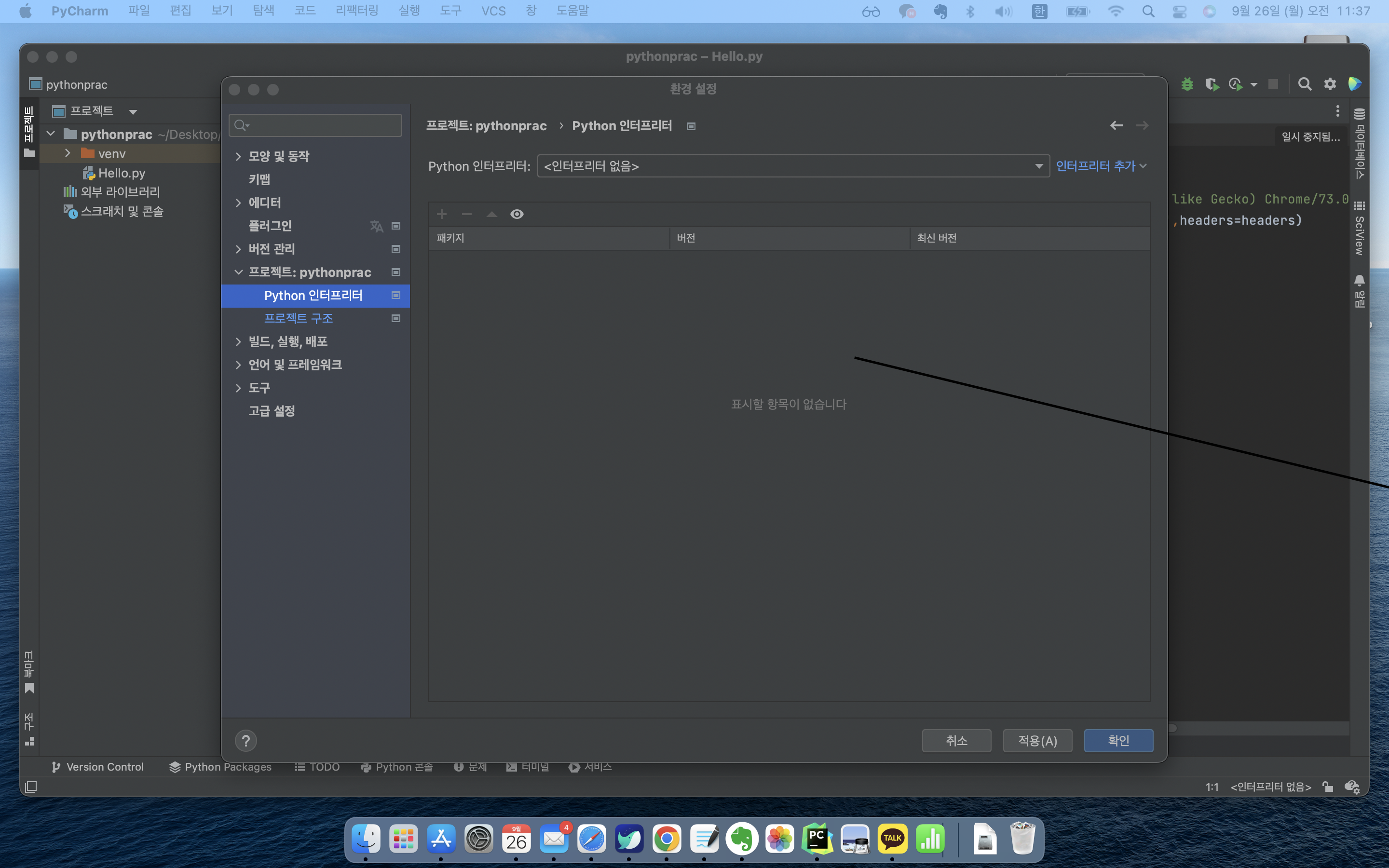Click the settings search input field
Viewport: 1389px width, 868px height.
(315, 125)
